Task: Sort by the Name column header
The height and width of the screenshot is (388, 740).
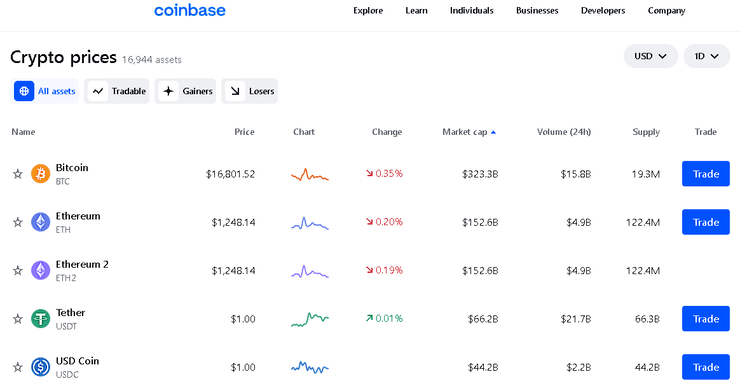Action: pos(23,132)
